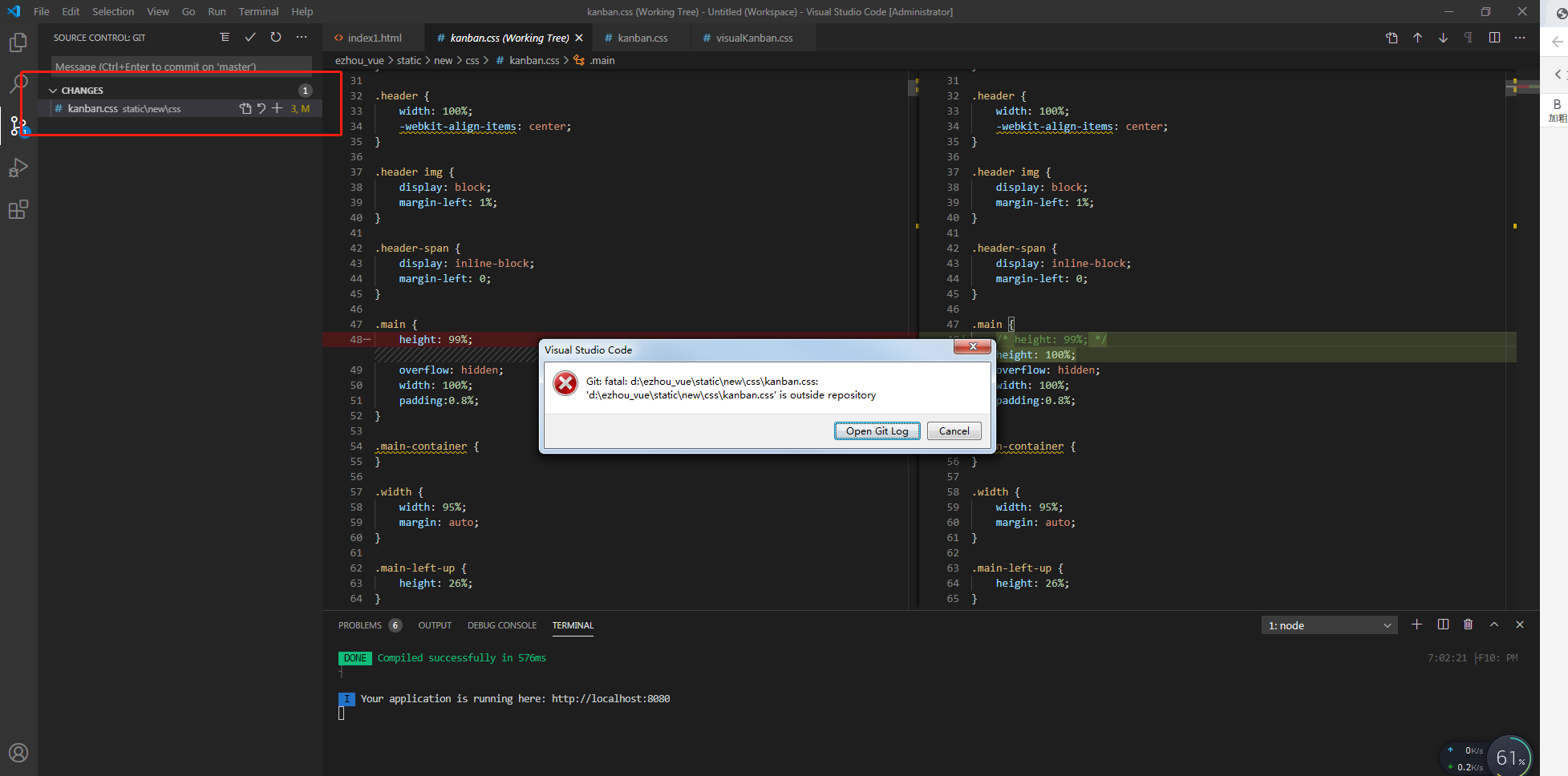Open the Help menu
Image resolution: width=1568 pixels, height=776 pixels.
point(302,11)
